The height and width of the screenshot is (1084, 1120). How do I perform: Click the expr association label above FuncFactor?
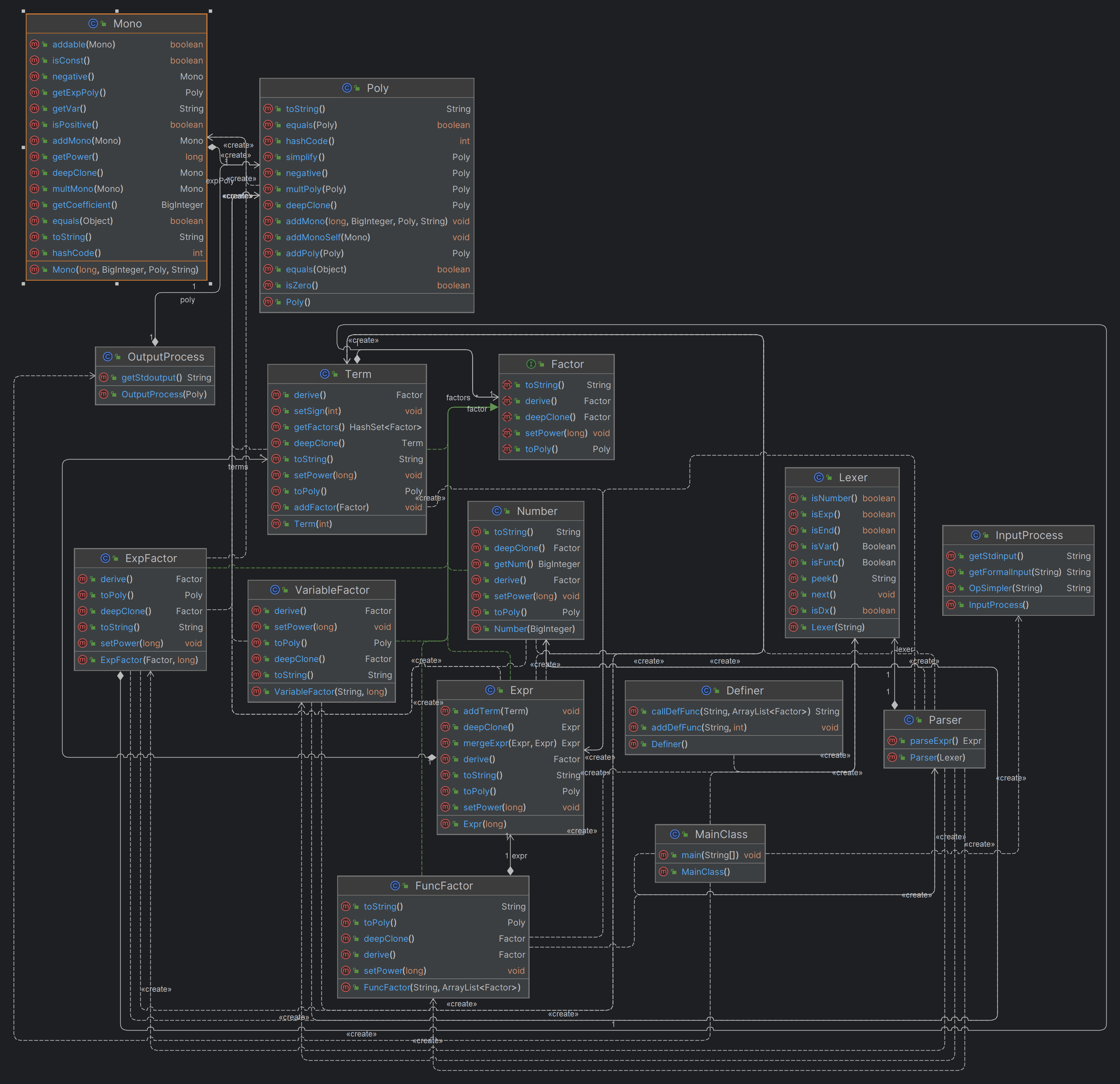point(520,856)
